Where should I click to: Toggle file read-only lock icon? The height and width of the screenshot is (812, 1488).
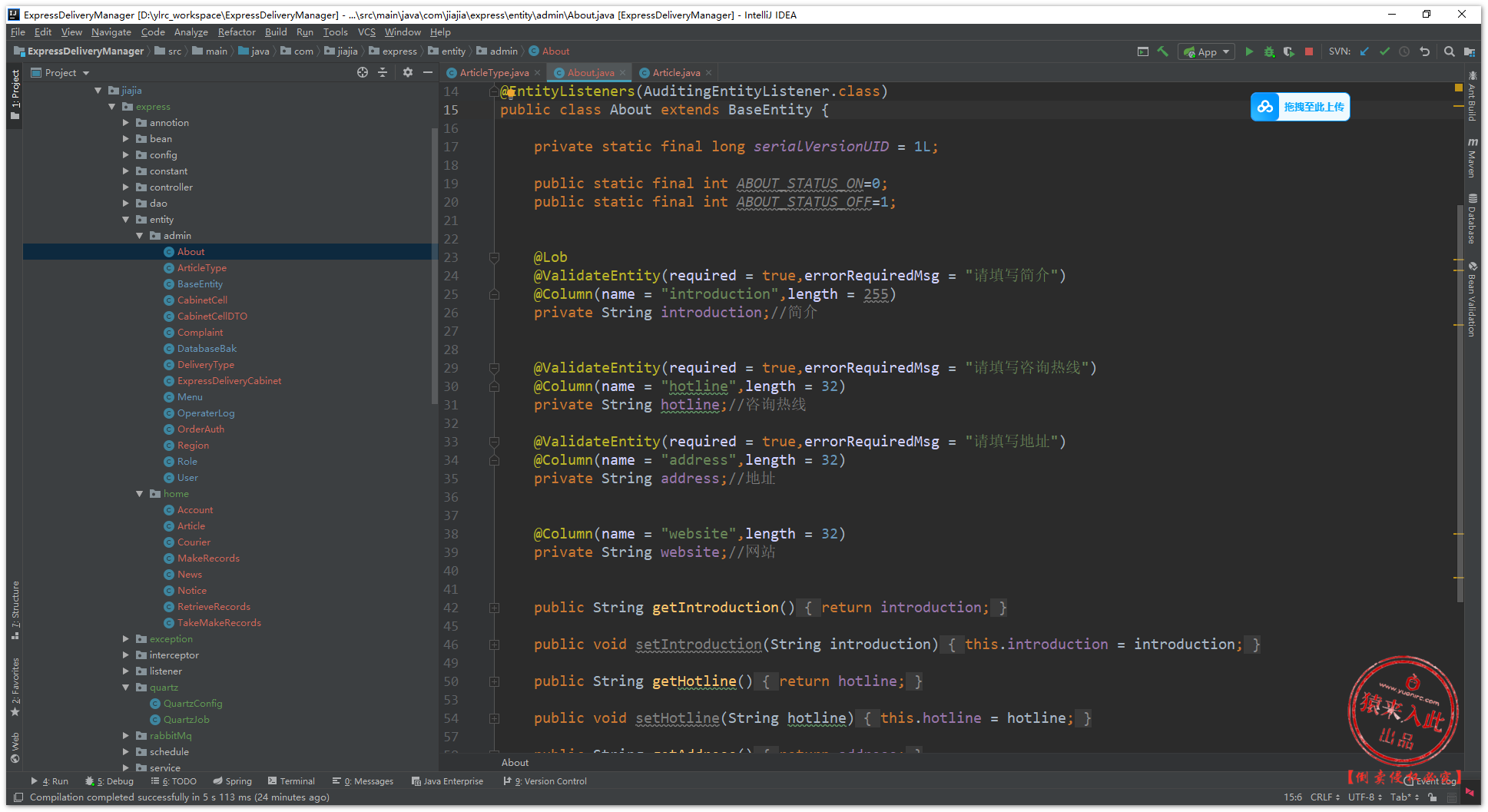point(1433,797)
